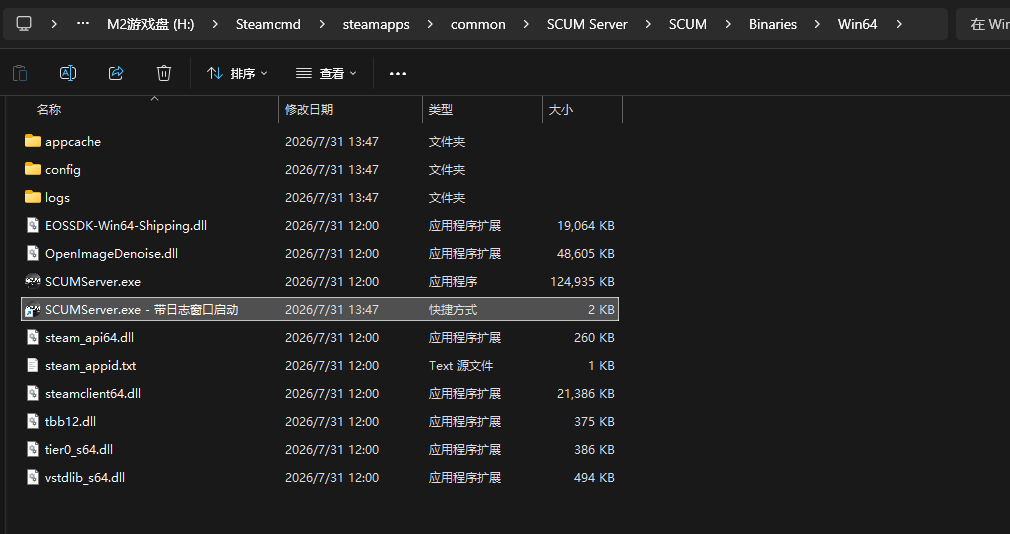
Task: Expand the chevron after SCUM Server
Action: click(x=649, y=24)
